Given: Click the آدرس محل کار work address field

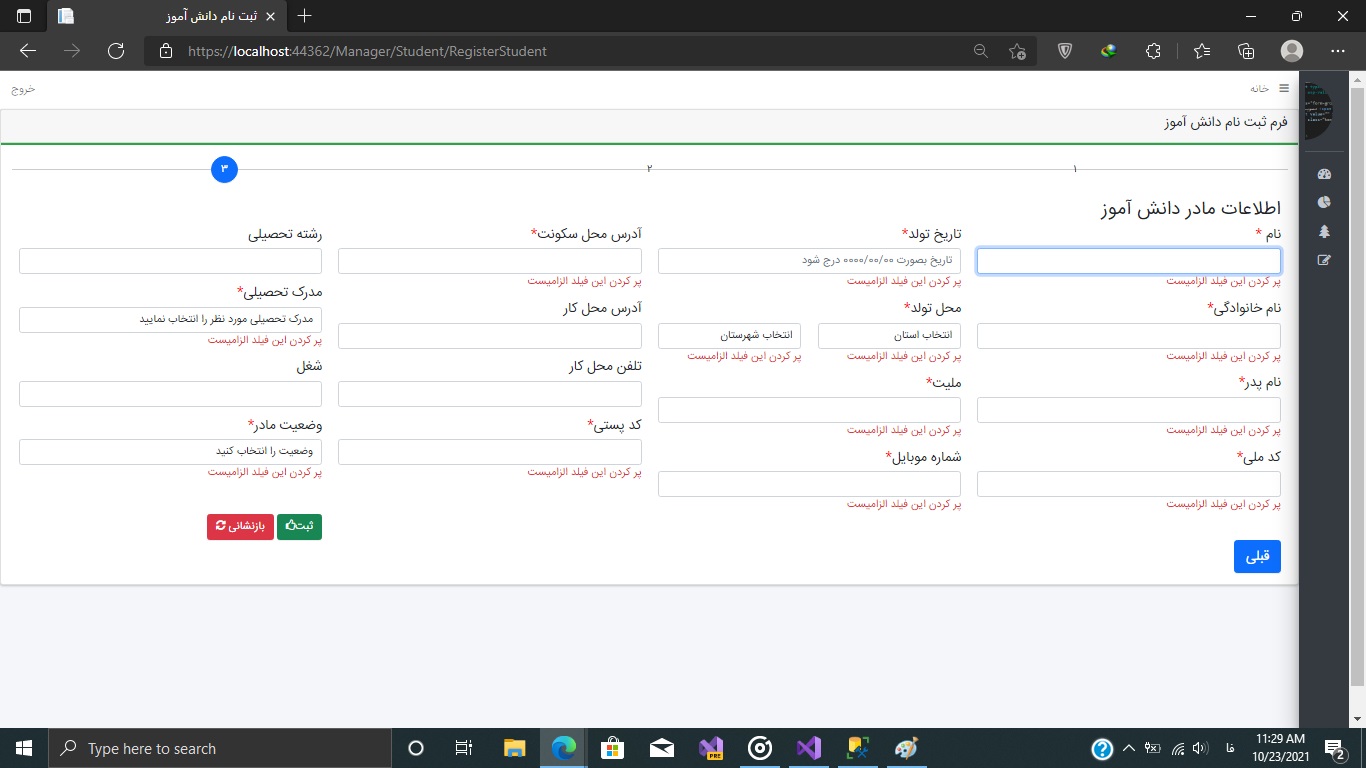Looking at the screenshot, I should click(490, 336).
